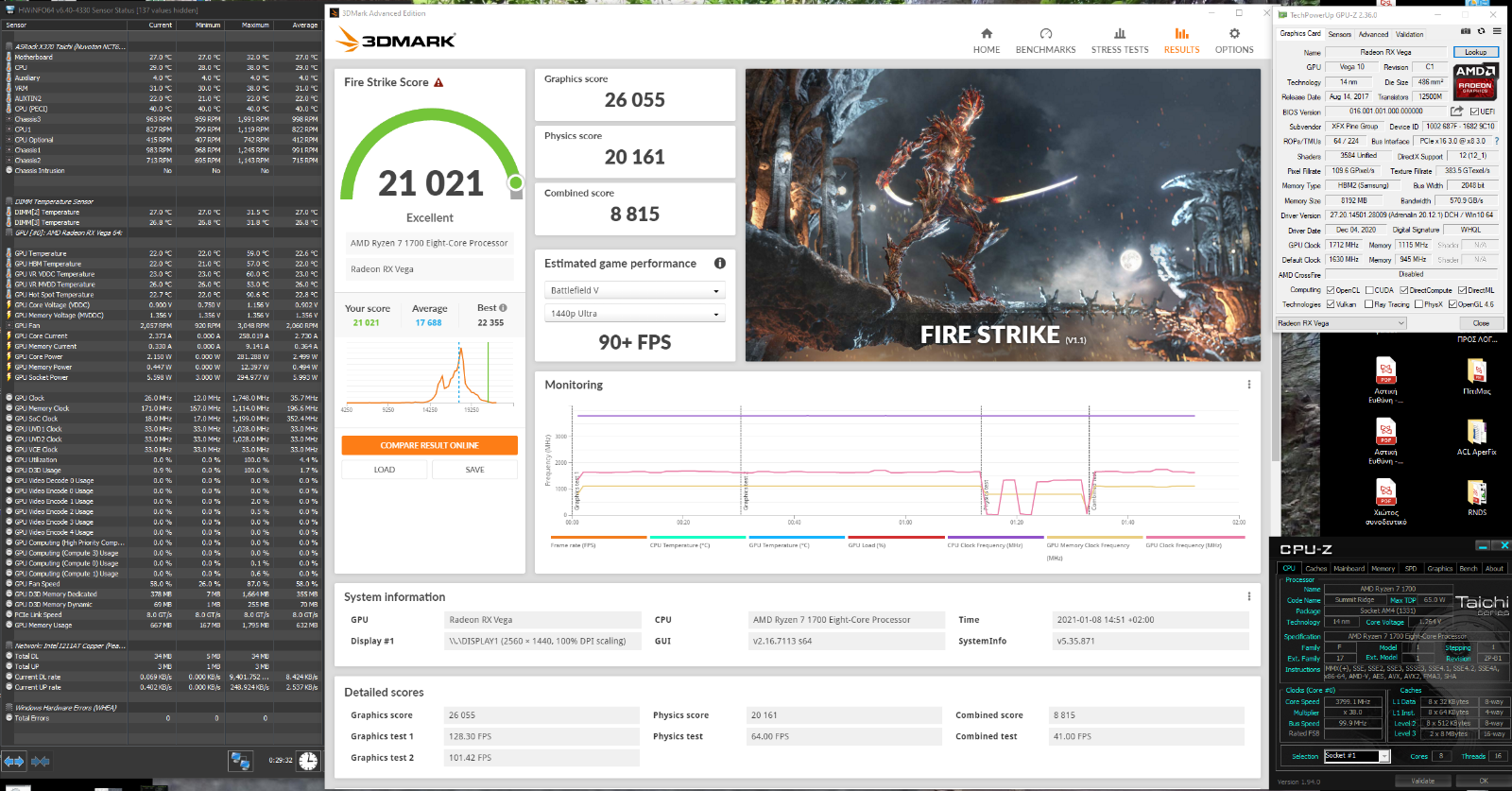Viewport: 1512px width, 791px height.
Task: Click the green score gauge indicator knob
Action: tap(515, 182)
